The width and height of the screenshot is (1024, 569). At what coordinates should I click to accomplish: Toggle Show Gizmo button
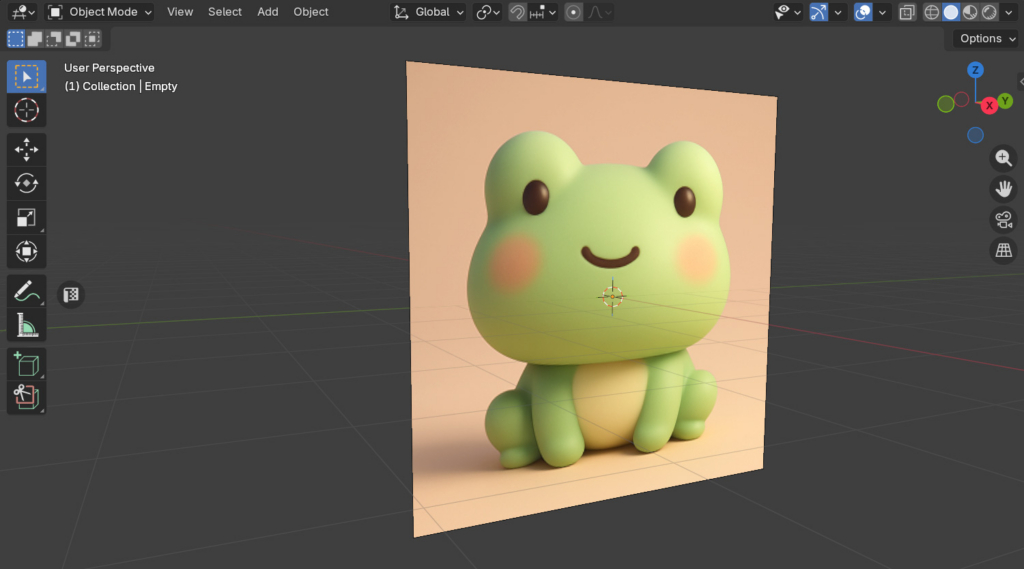[818, 12]
